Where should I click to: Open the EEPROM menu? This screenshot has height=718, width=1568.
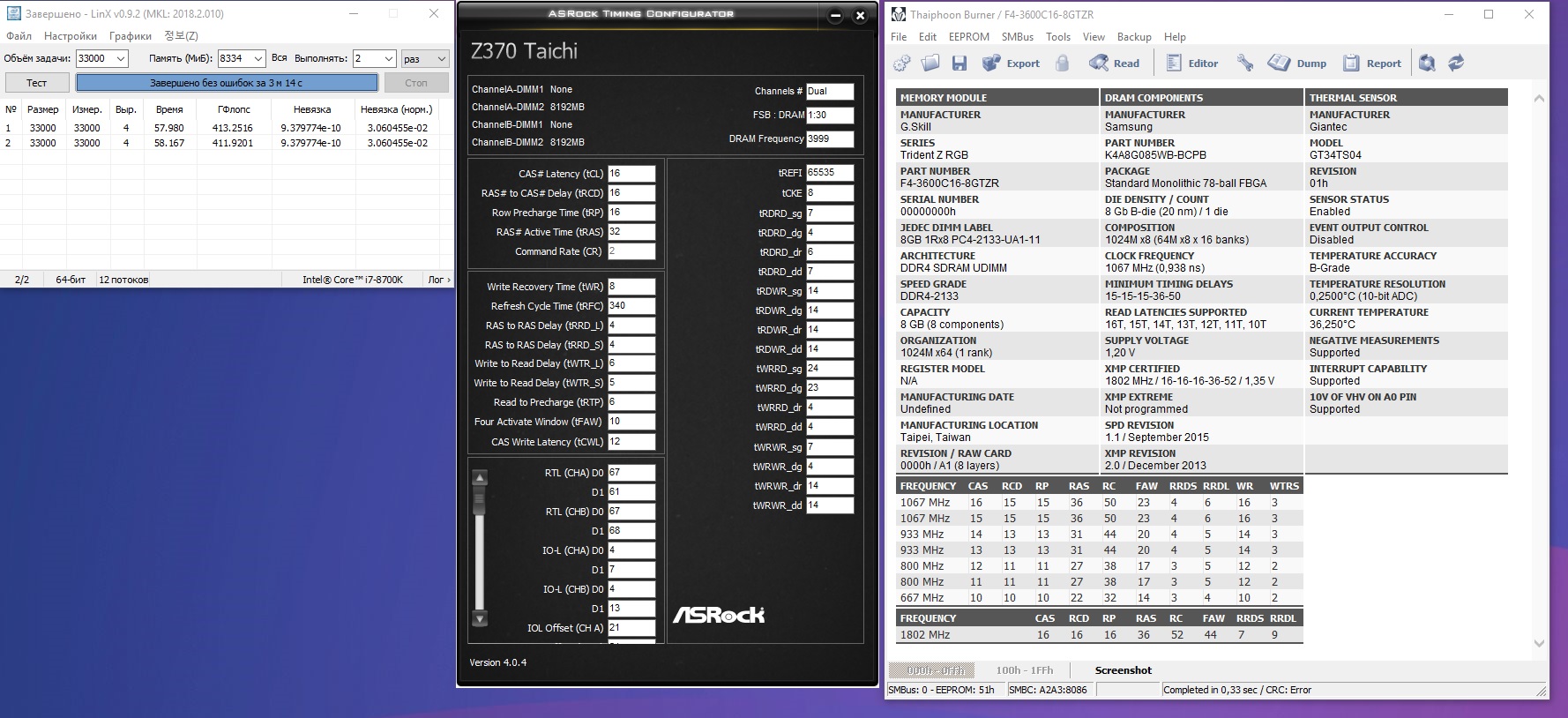(969, 37)
